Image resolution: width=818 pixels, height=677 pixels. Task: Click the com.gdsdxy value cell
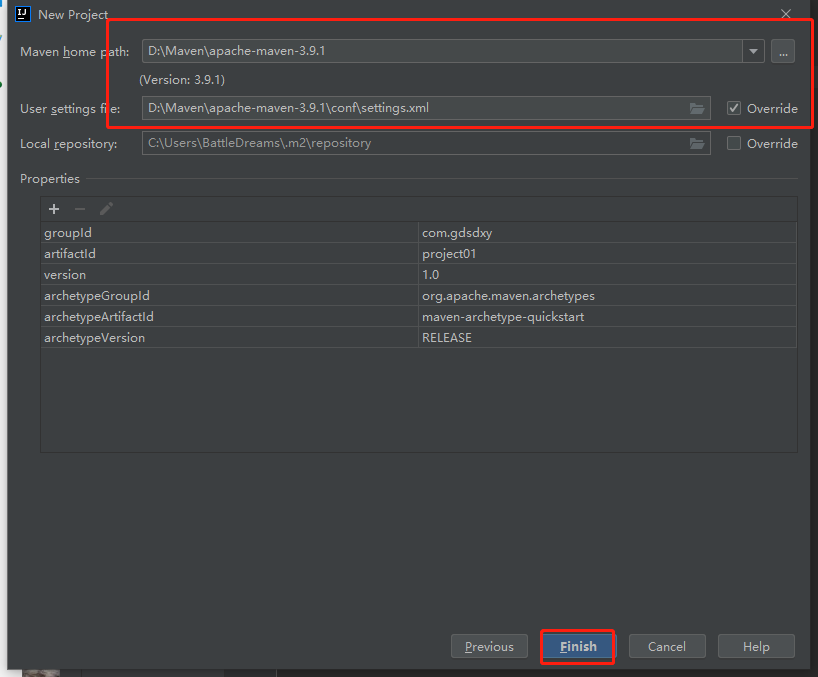click(607, 233)
